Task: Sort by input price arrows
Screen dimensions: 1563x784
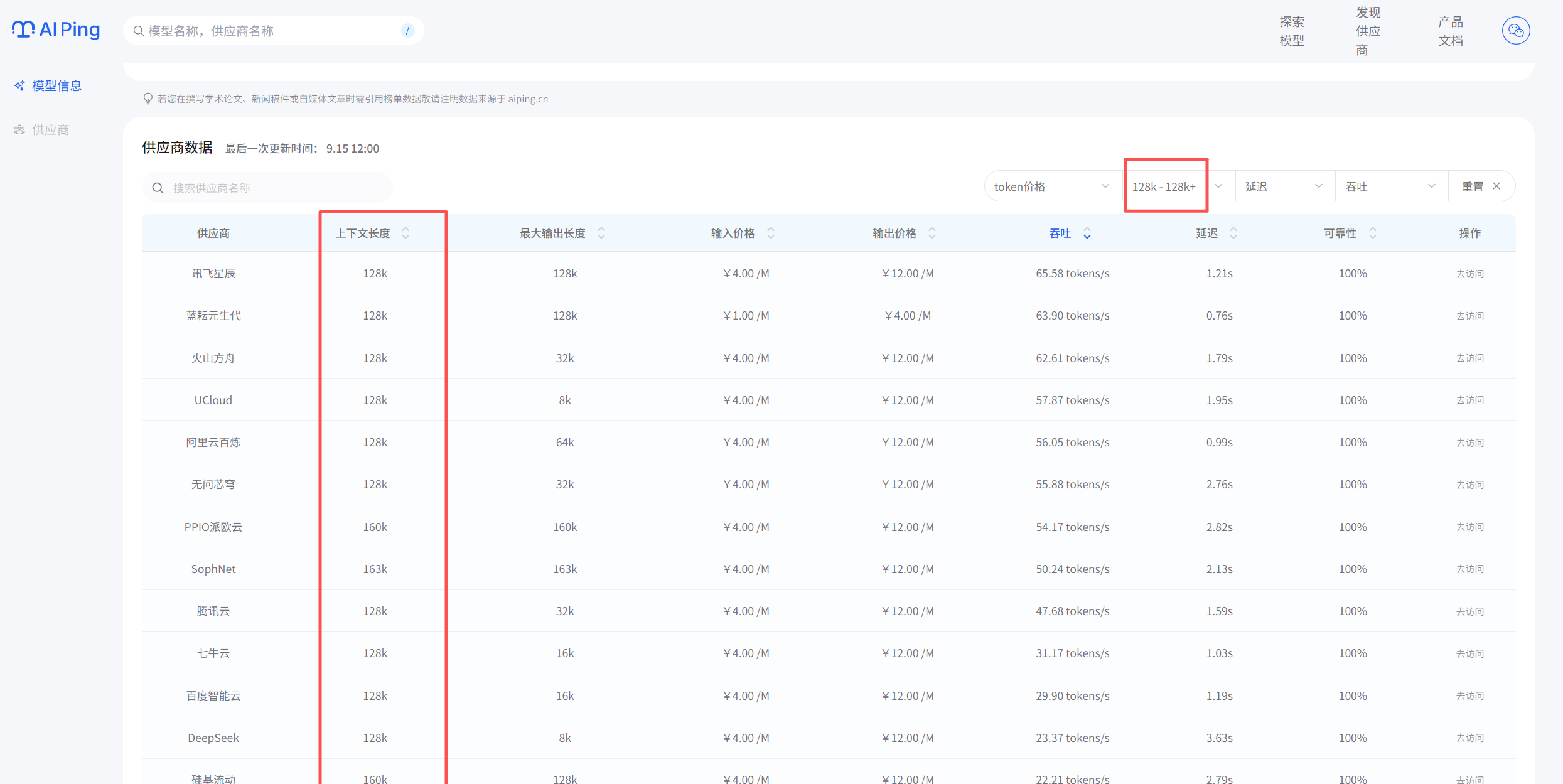Action: (771, 233)
